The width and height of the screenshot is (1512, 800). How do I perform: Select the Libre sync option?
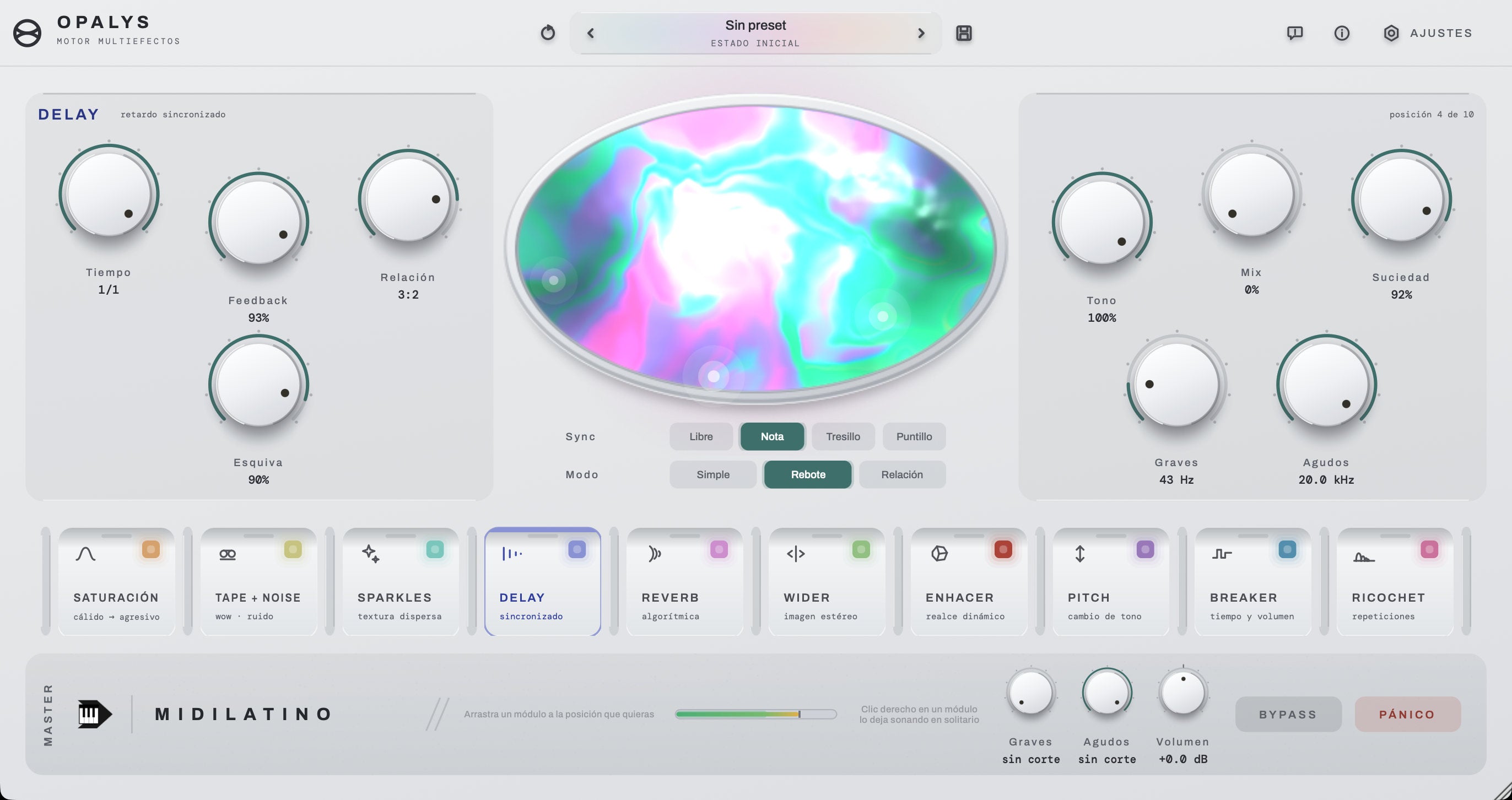701,437
